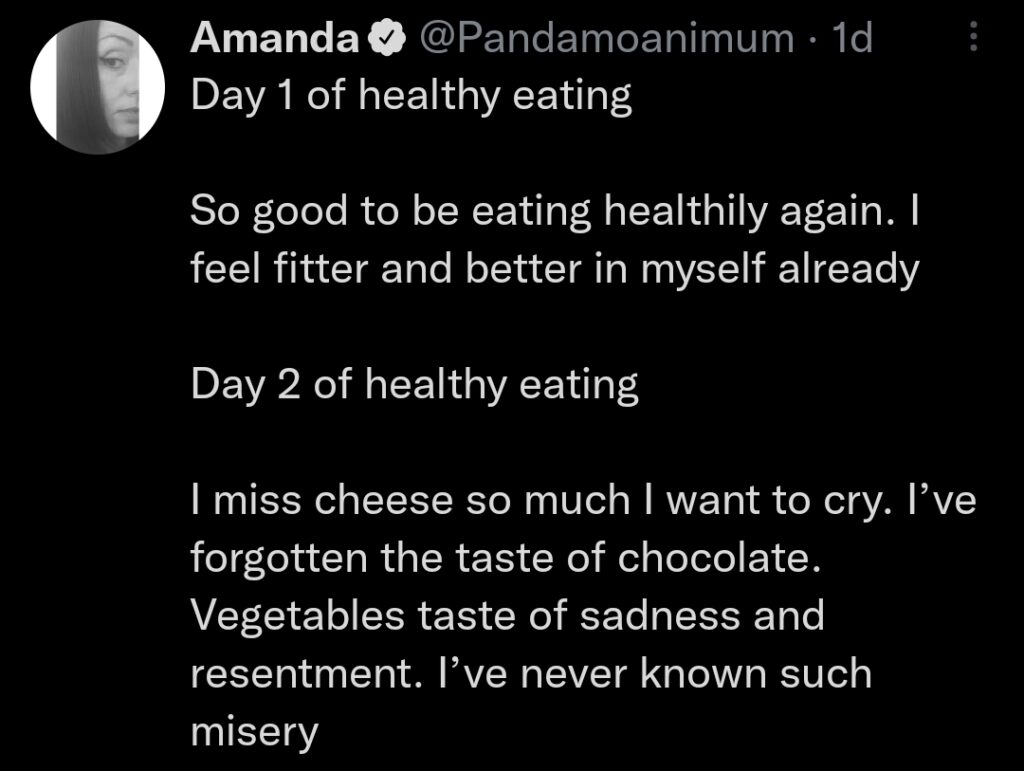This screenshot has height=771, width=1024.
Task: Open the profile via display name Amanda
Action: (x=274, y=38)
